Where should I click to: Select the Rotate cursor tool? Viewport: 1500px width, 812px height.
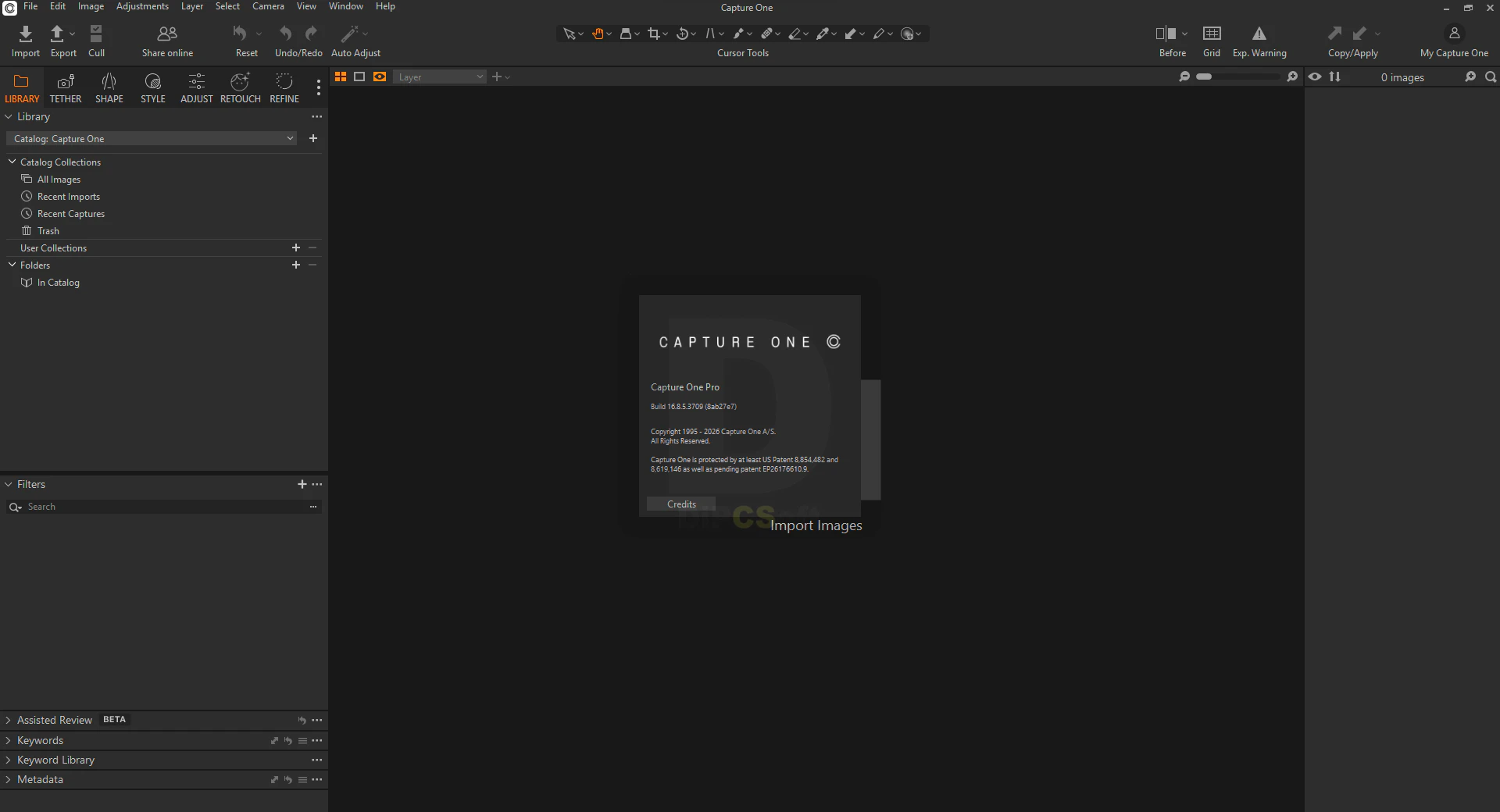pyautogui.click(x=682, y=34)
